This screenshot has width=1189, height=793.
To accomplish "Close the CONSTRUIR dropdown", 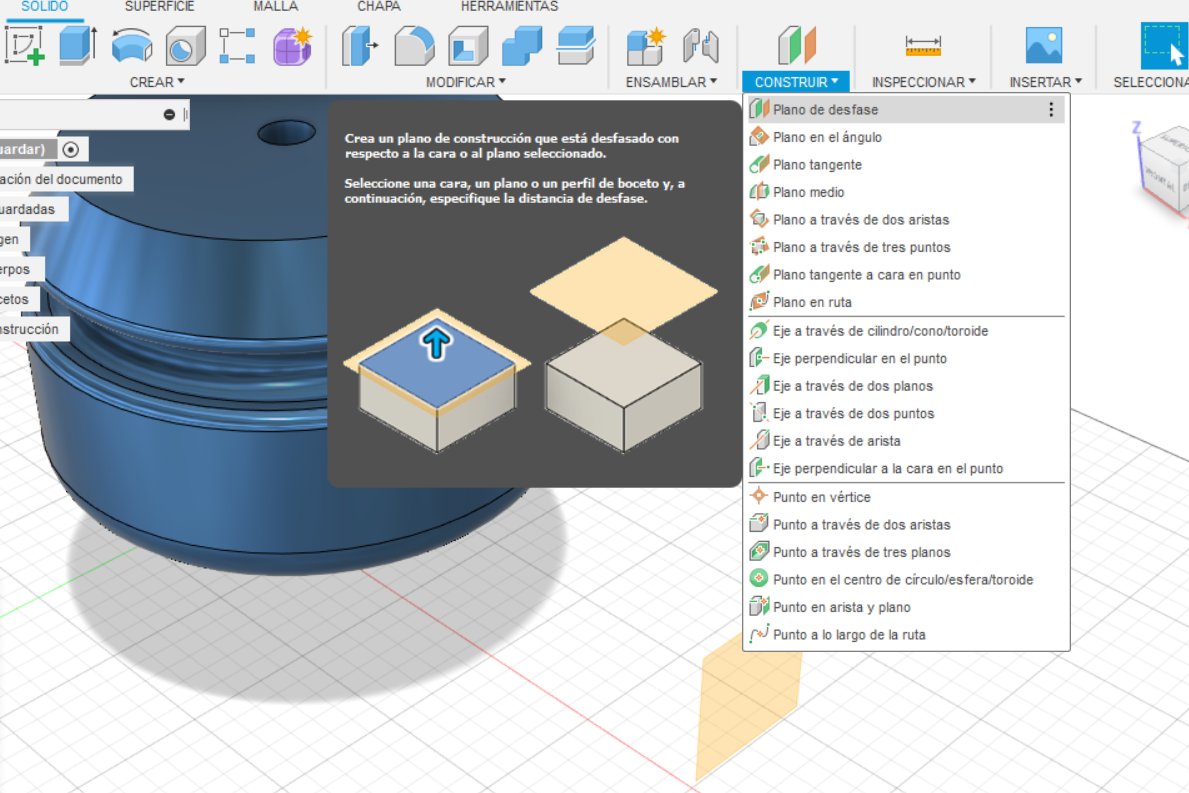I will [796, 82].
